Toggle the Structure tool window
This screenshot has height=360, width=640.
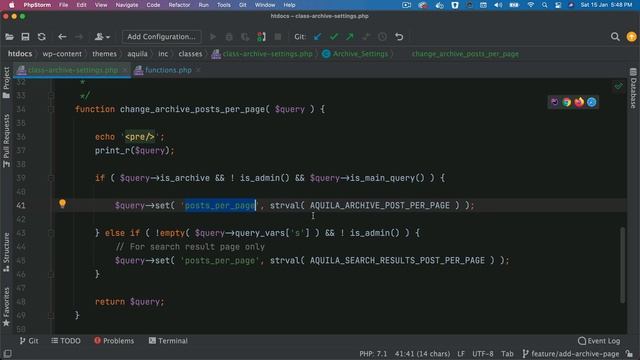point(6,252)
